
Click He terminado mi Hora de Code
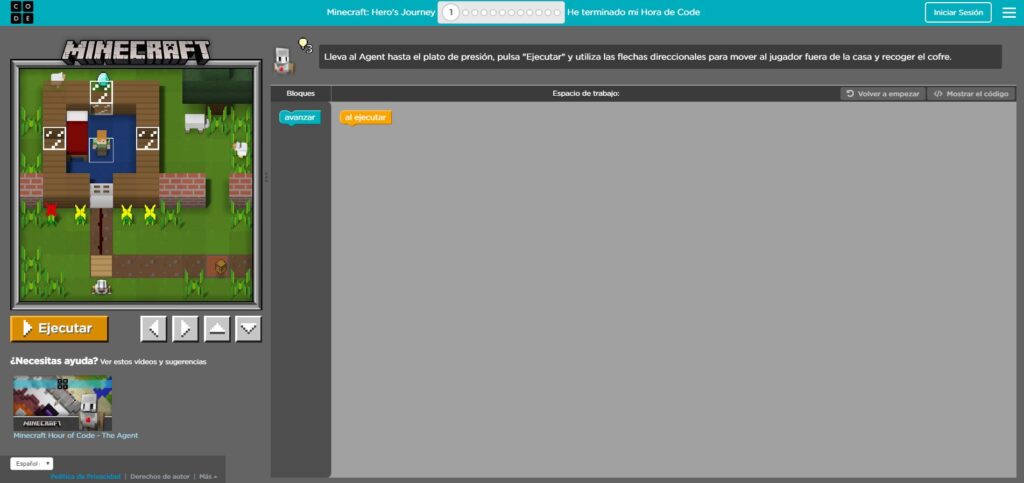pos(633,12)
